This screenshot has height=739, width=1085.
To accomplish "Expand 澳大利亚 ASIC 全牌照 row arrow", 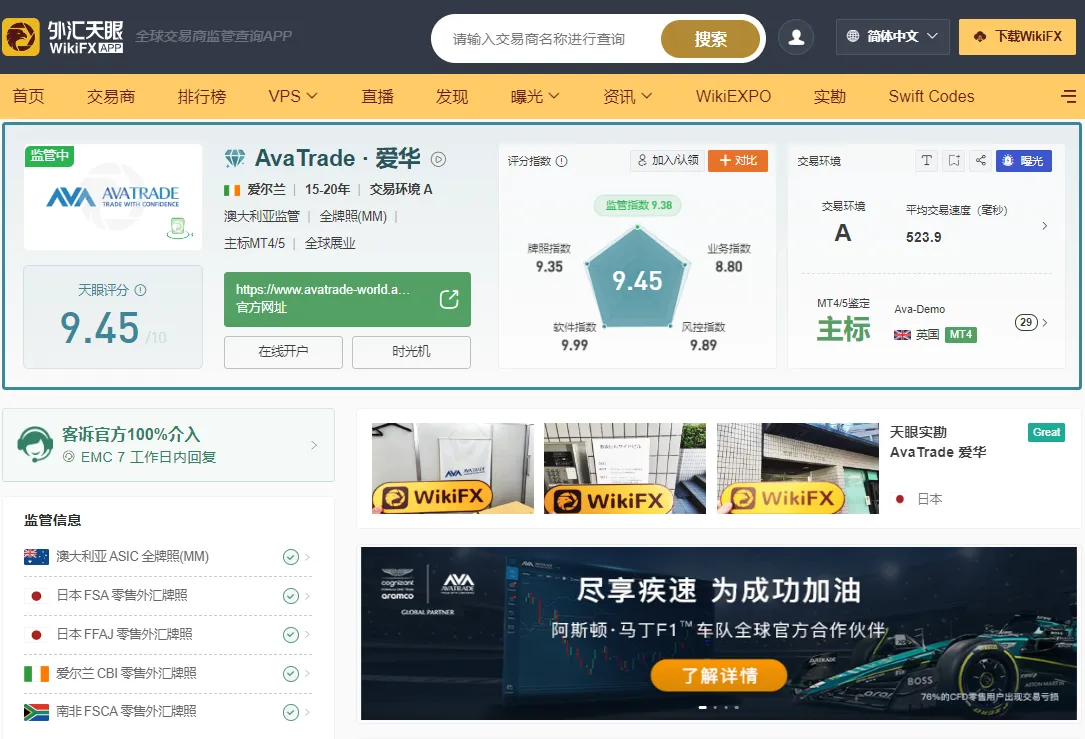I will [307, 557].
